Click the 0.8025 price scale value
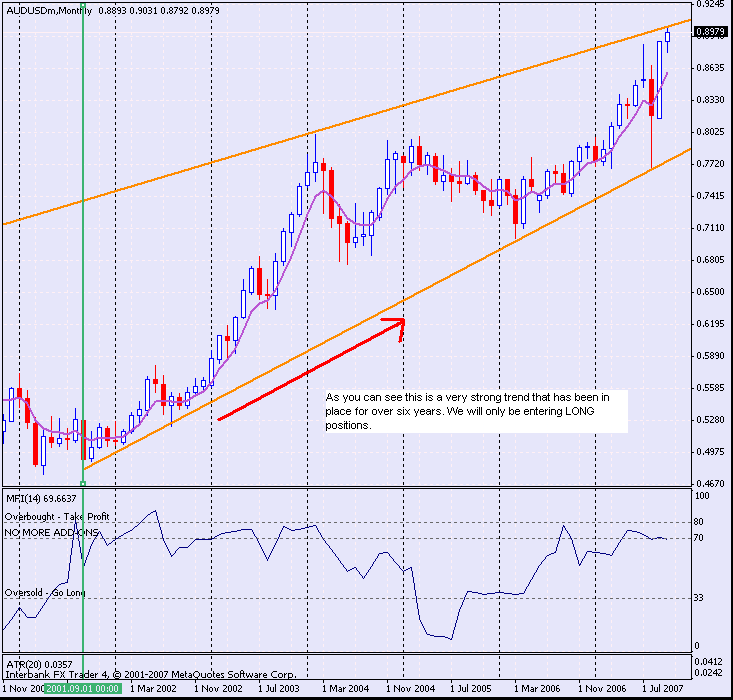733x700 pixels. 711,132
